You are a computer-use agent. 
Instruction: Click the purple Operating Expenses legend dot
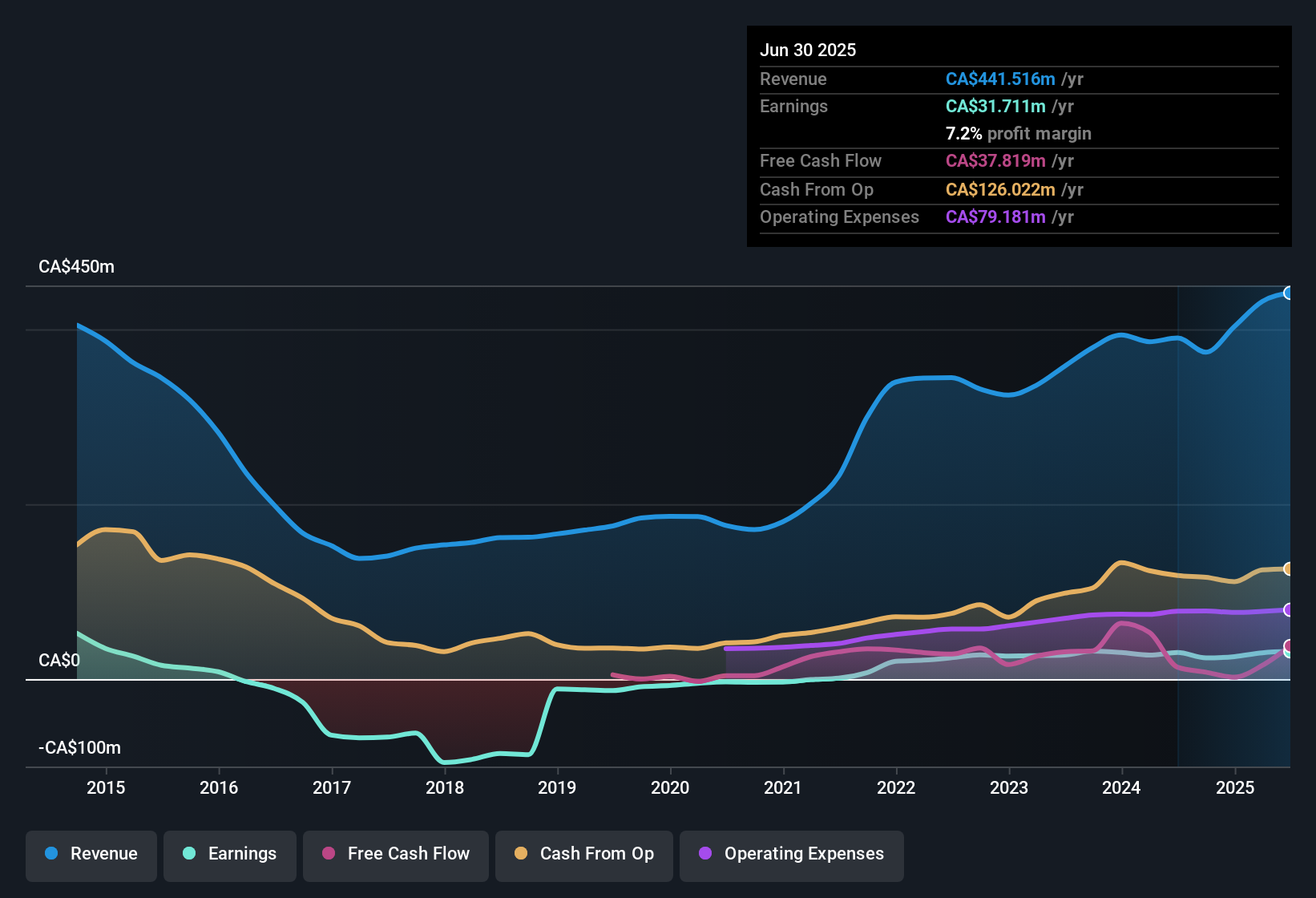pyautogui.click(x=705, y=853)
